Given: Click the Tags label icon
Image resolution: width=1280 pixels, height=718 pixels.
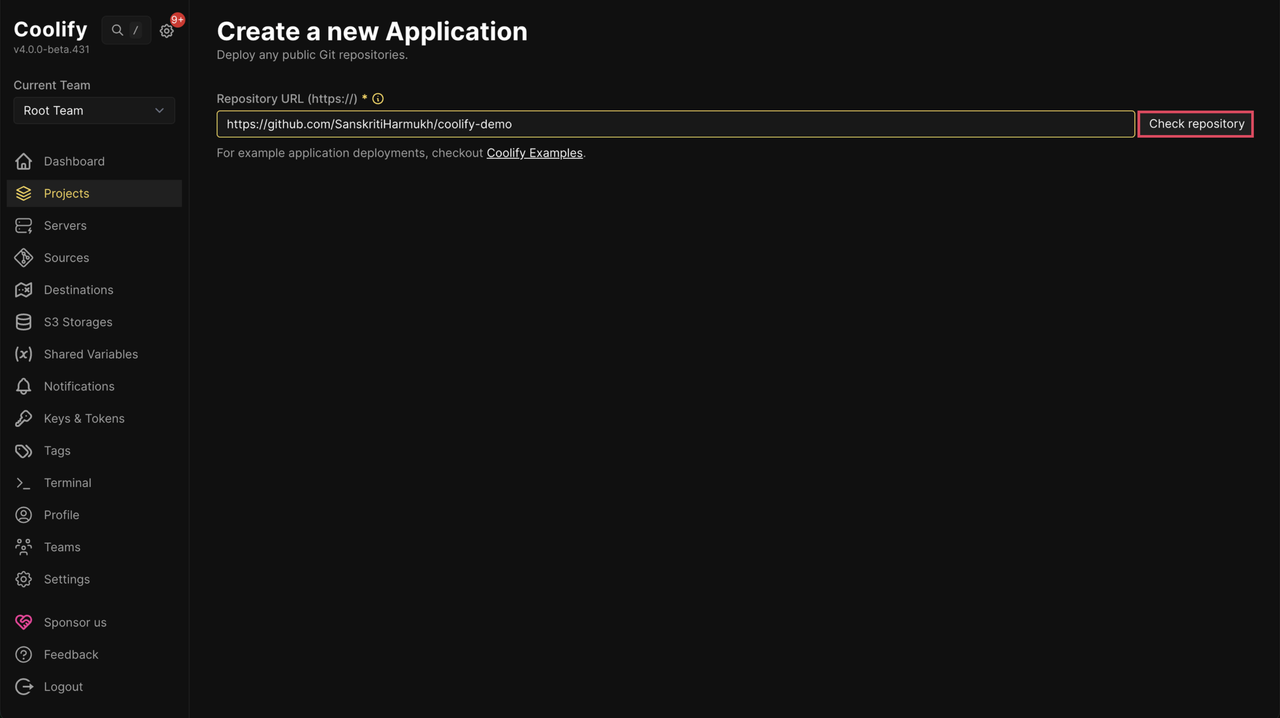Looking at the screenshot, I should (24, 450).
